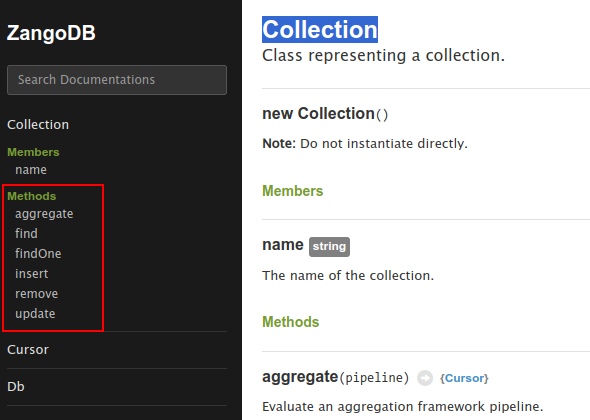
Task: Expand the Cursor section in the sidebar
Action: (28, 350)
